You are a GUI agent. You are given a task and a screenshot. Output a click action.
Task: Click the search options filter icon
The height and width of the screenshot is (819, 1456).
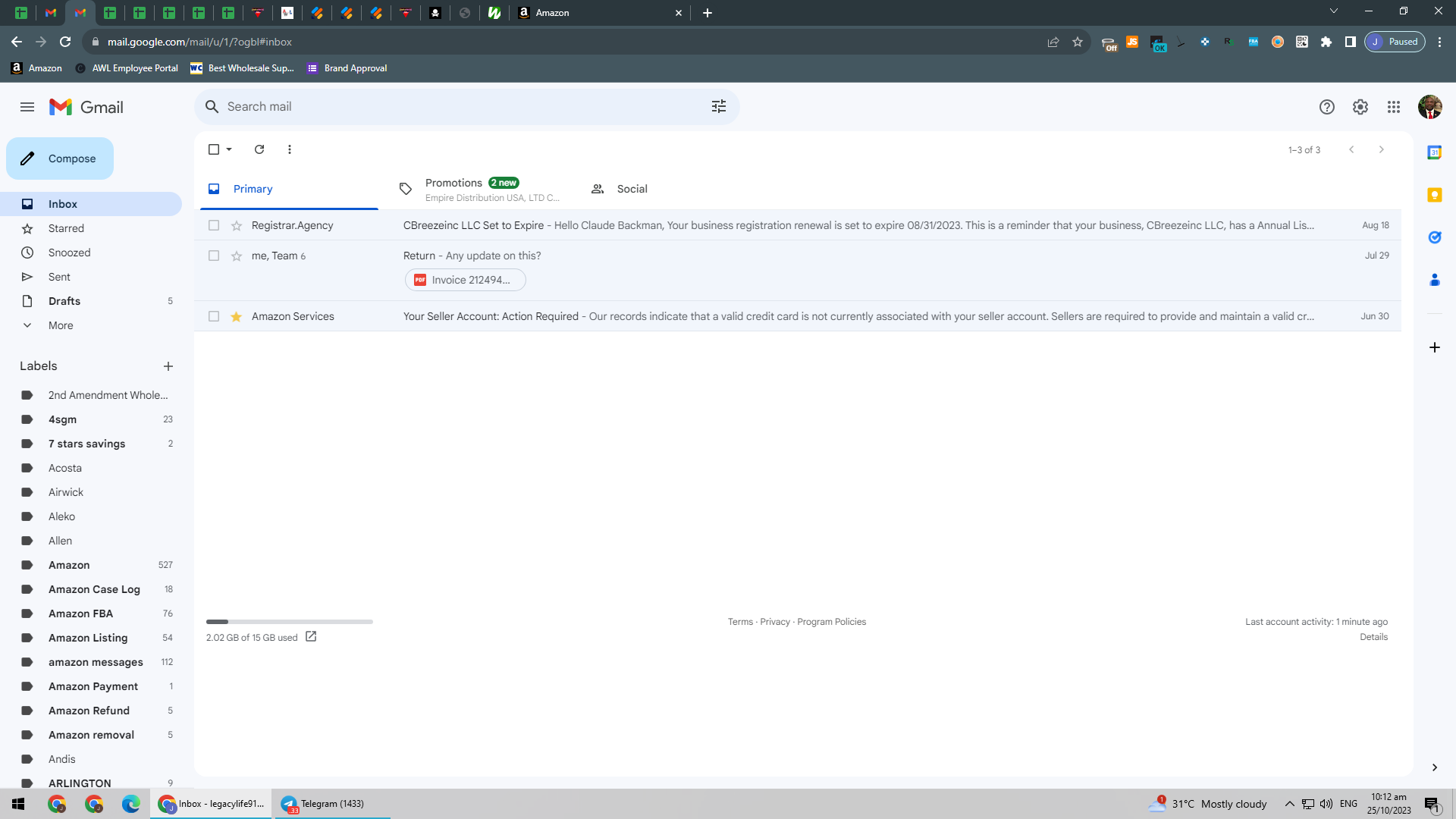(x=719, y=107)
